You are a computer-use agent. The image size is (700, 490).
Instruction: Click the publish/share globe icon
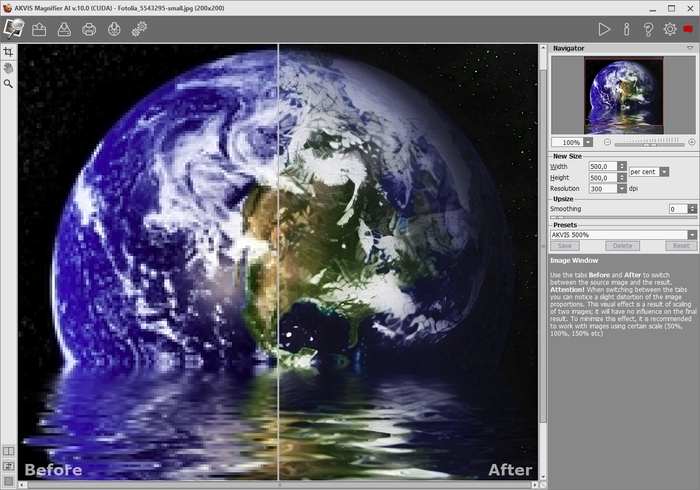pyautogui.click(x=114, y=29)
